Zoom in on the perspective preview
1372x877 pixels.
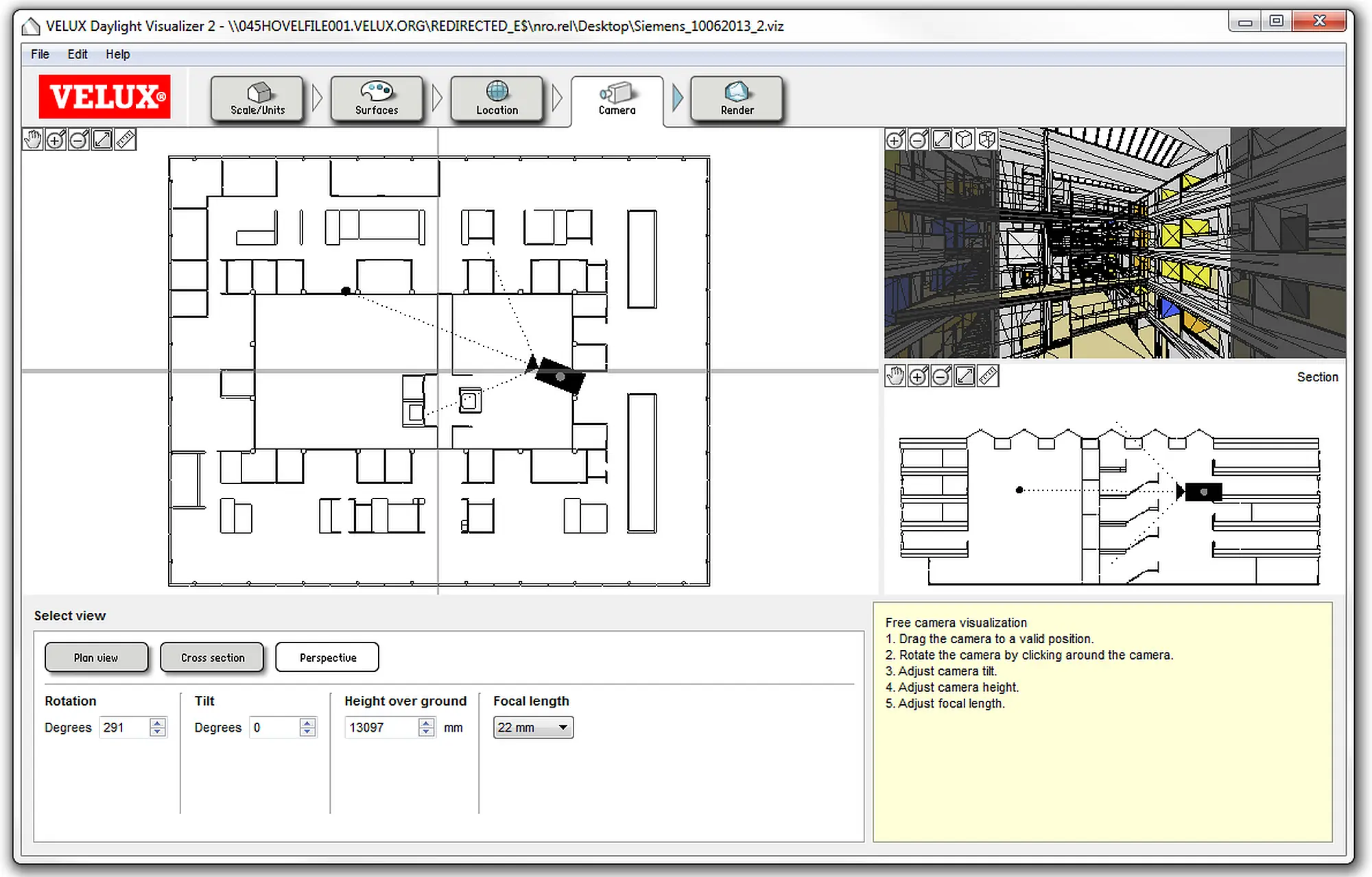coord(895,140)
